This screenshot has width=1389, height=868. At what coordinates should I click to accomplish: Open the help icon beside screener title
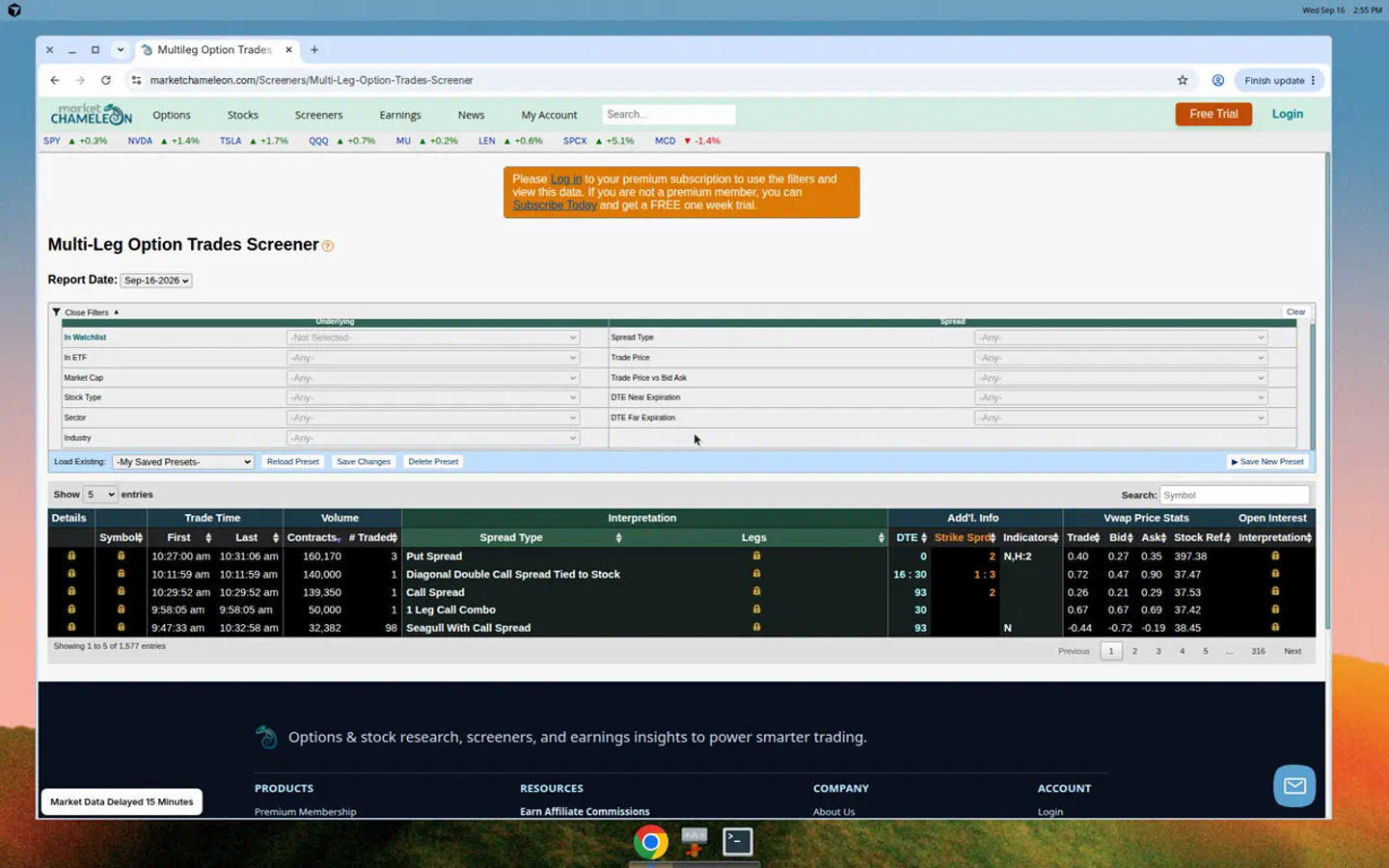point(328,246)
